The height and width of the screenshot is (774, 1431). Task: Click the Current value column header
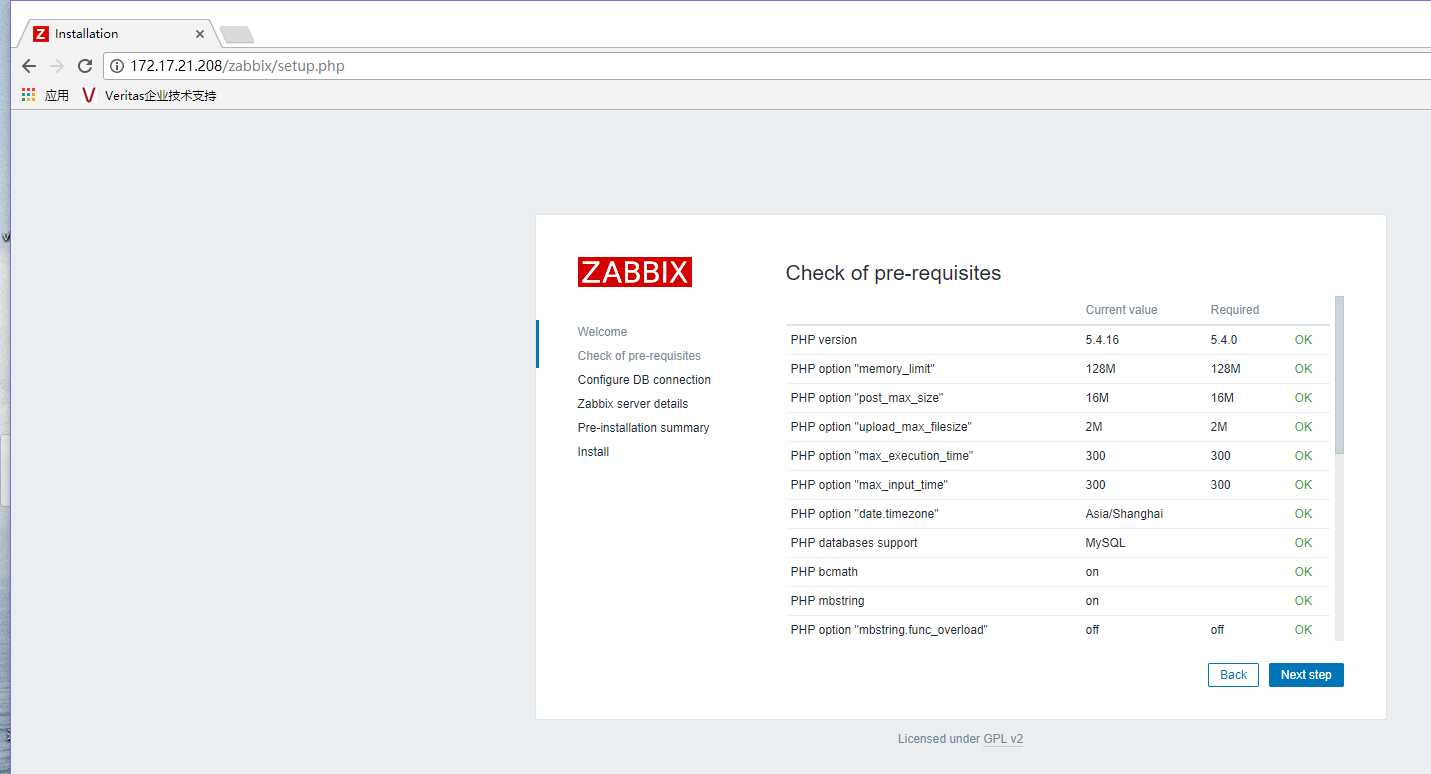tap(1121, 310)
